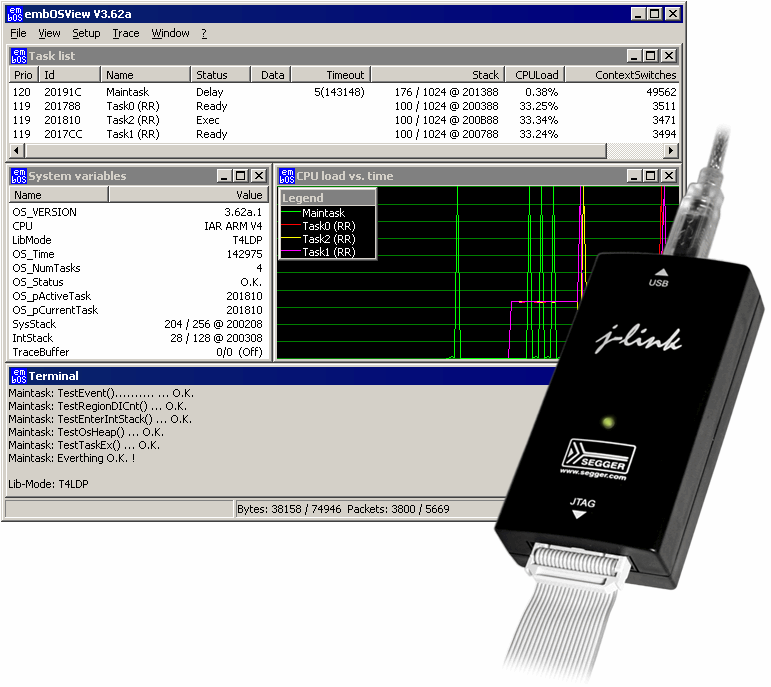Image resolution: width=771 pixels, height=687 pixels.
Task: Click the System variables window icon
Action: tap(19, 176)
